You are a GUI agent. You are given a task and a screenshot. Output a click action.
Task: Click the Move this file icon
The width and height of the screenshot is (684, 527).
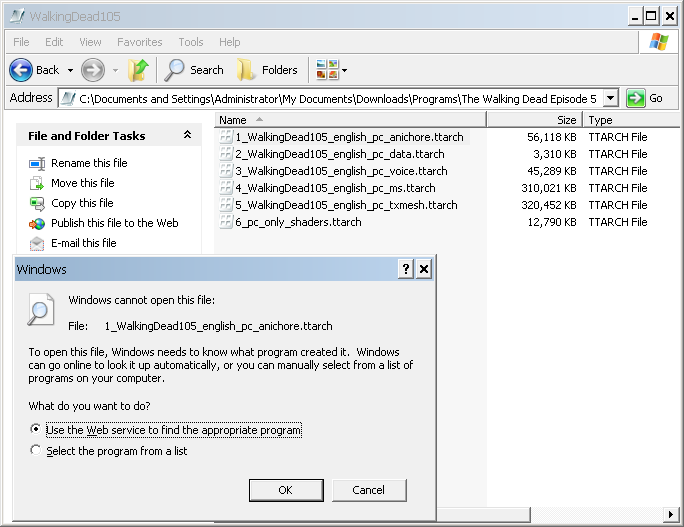point(37,183)
